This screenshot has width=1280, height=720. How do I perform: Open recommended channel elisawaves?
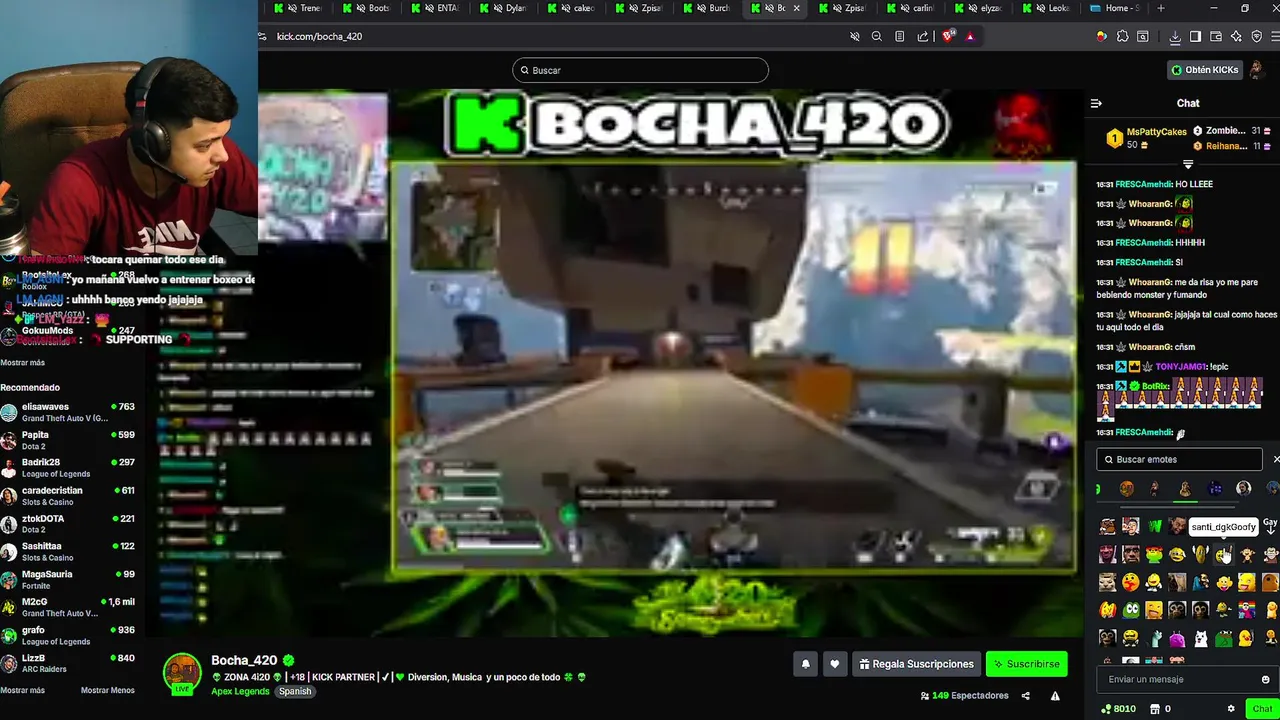pyautogui.click(x=68, y=412)
